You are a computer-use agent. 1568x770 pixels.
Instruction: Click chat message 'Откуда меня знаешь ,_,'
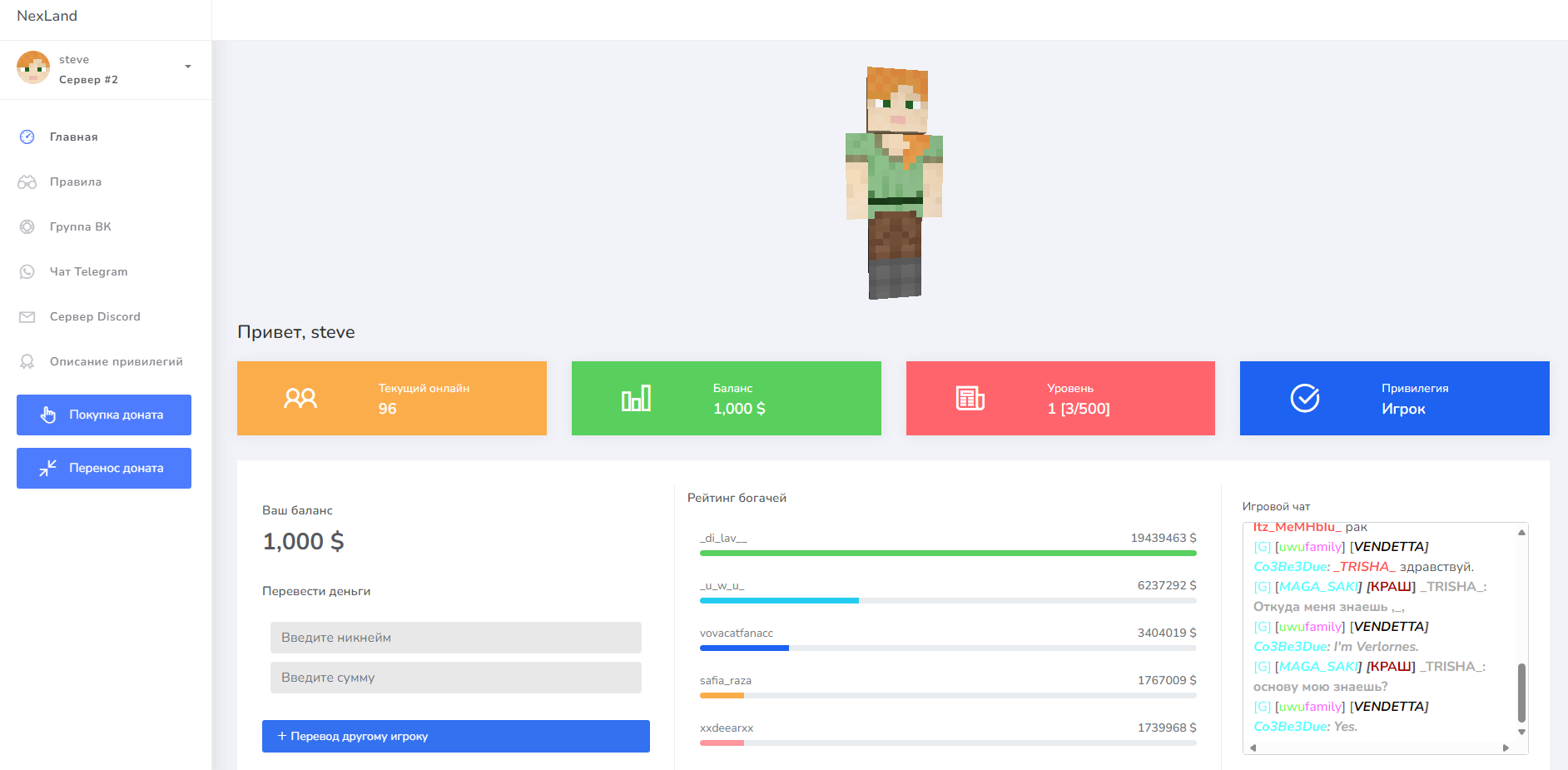pos(1328,607)
